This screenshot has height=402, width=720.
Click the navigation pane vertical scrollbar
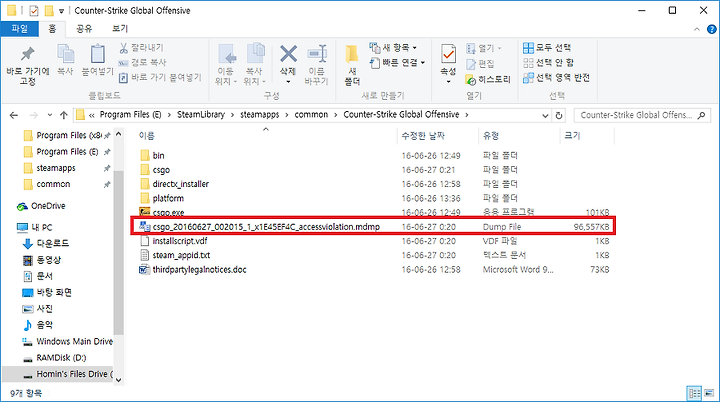[x=118, y=252]
